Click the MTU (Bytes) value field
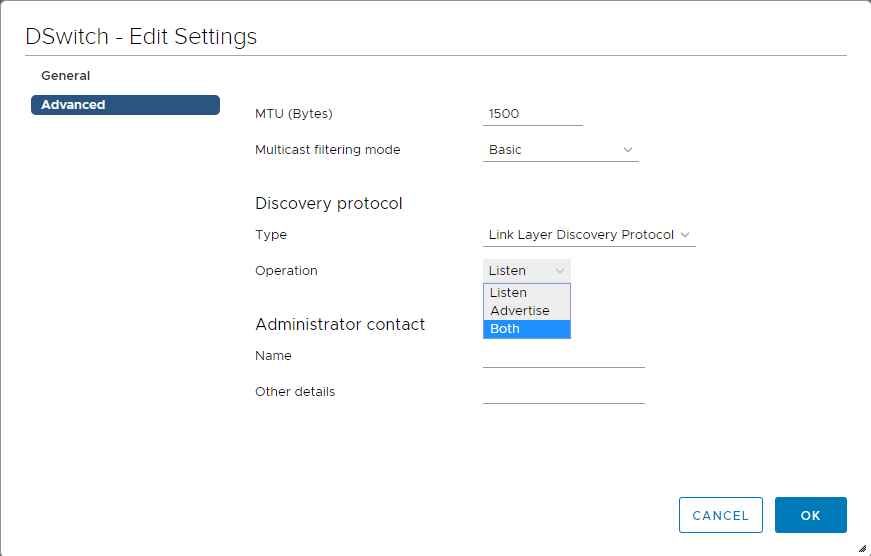The height and width of the screenshot is (556, 871). (x=532, y=114)
